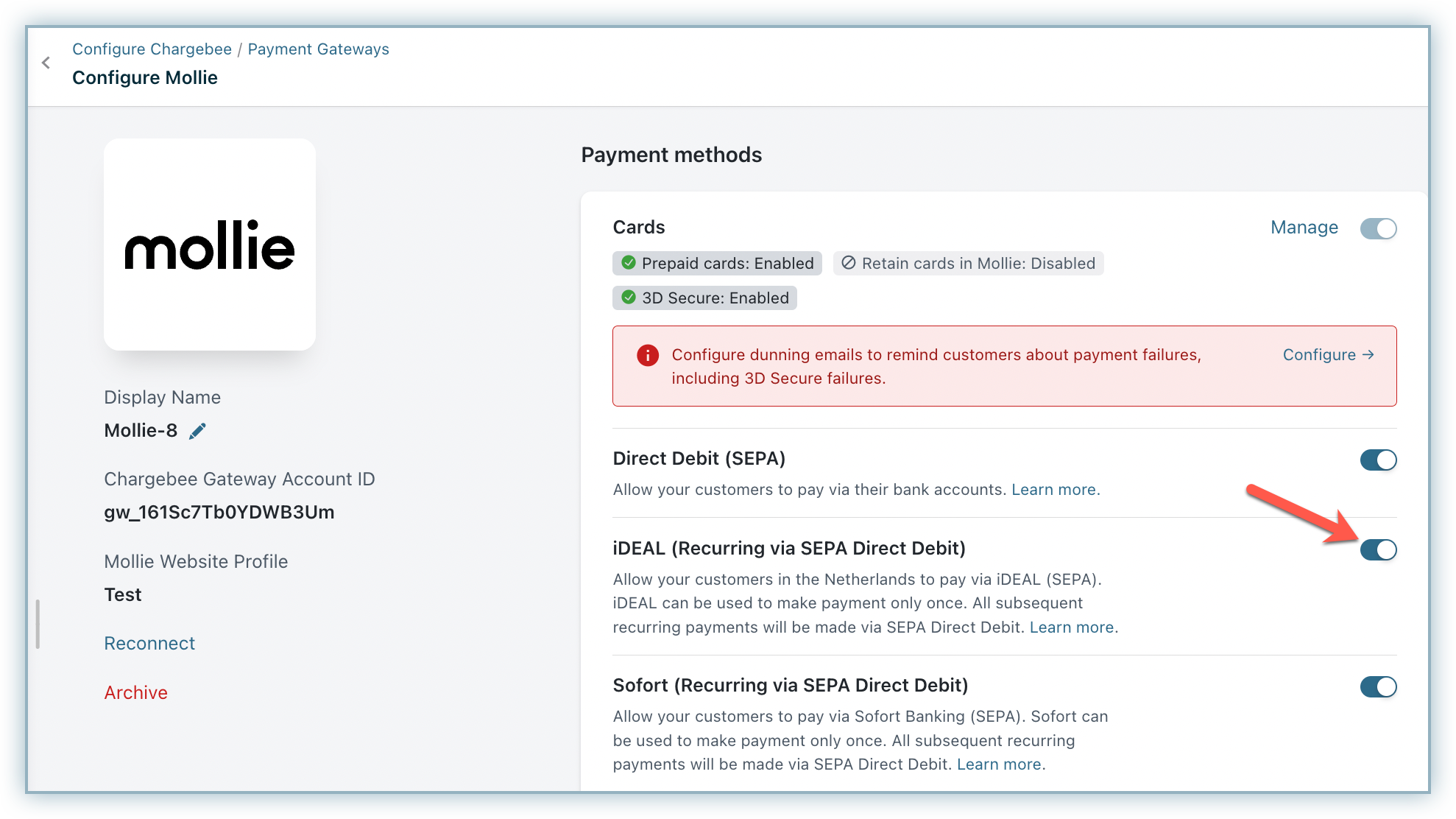
Task: Click the back chevron arrow icon
Action: [46, 63]
